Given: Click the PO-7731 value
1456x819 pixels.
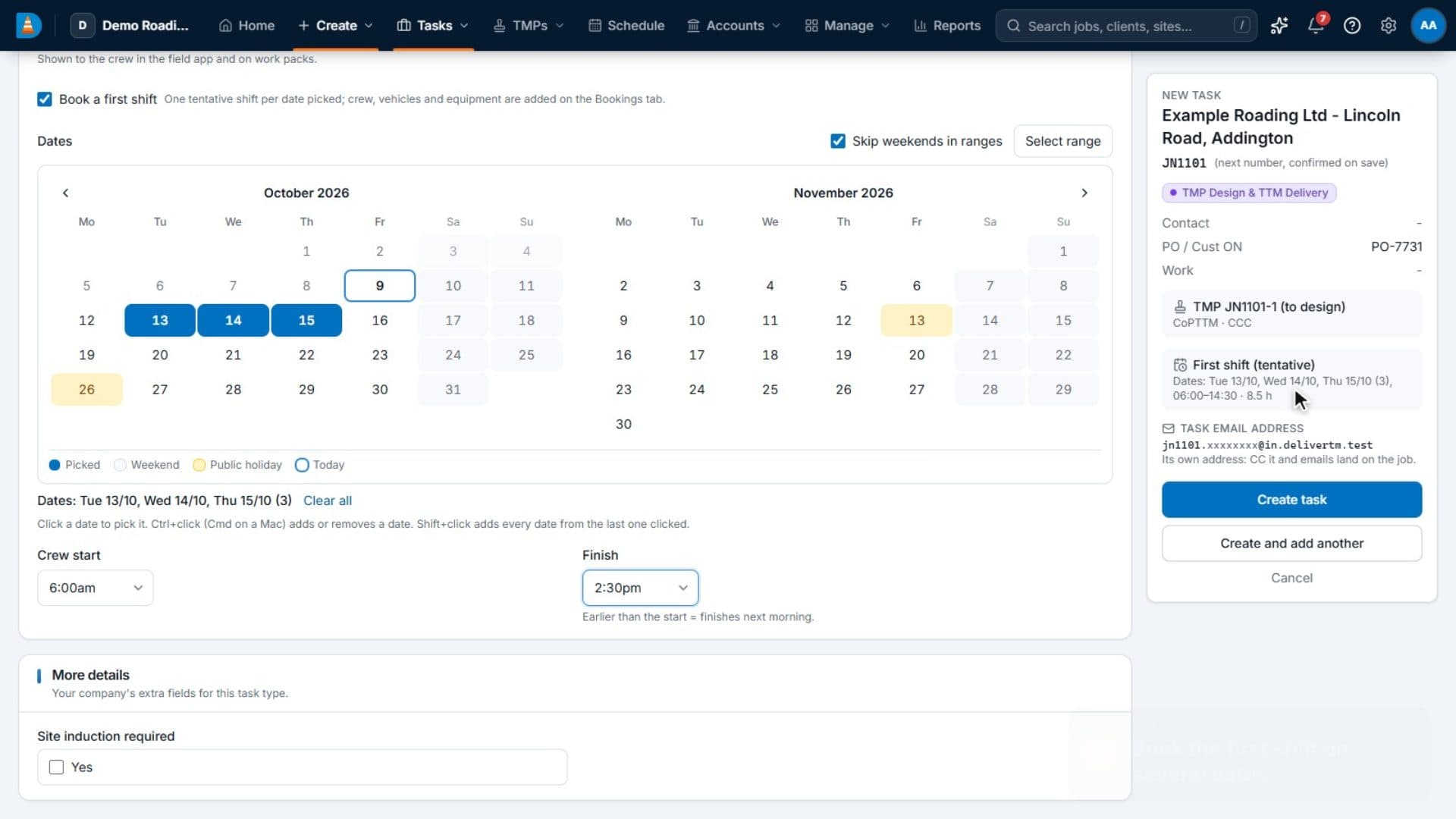Looking at the screenshot, I should 1396,246.
